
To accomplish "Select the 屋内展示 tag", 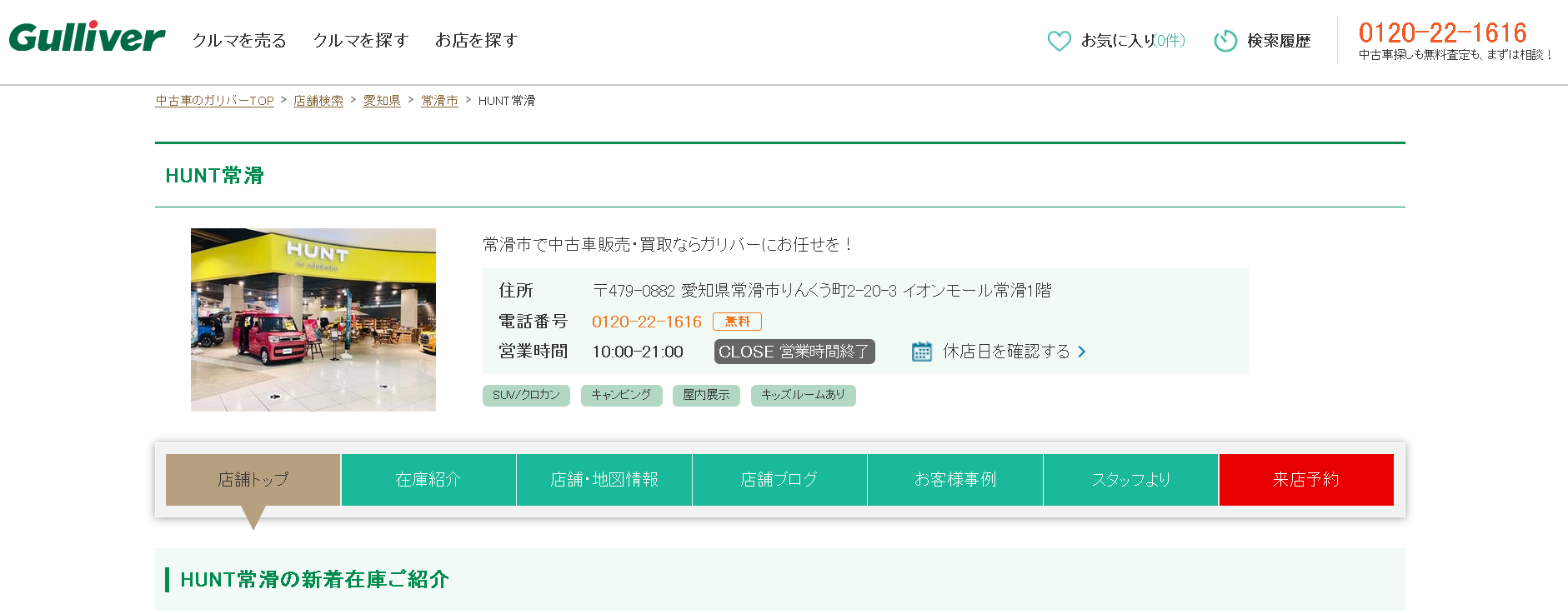I will 706,395.
